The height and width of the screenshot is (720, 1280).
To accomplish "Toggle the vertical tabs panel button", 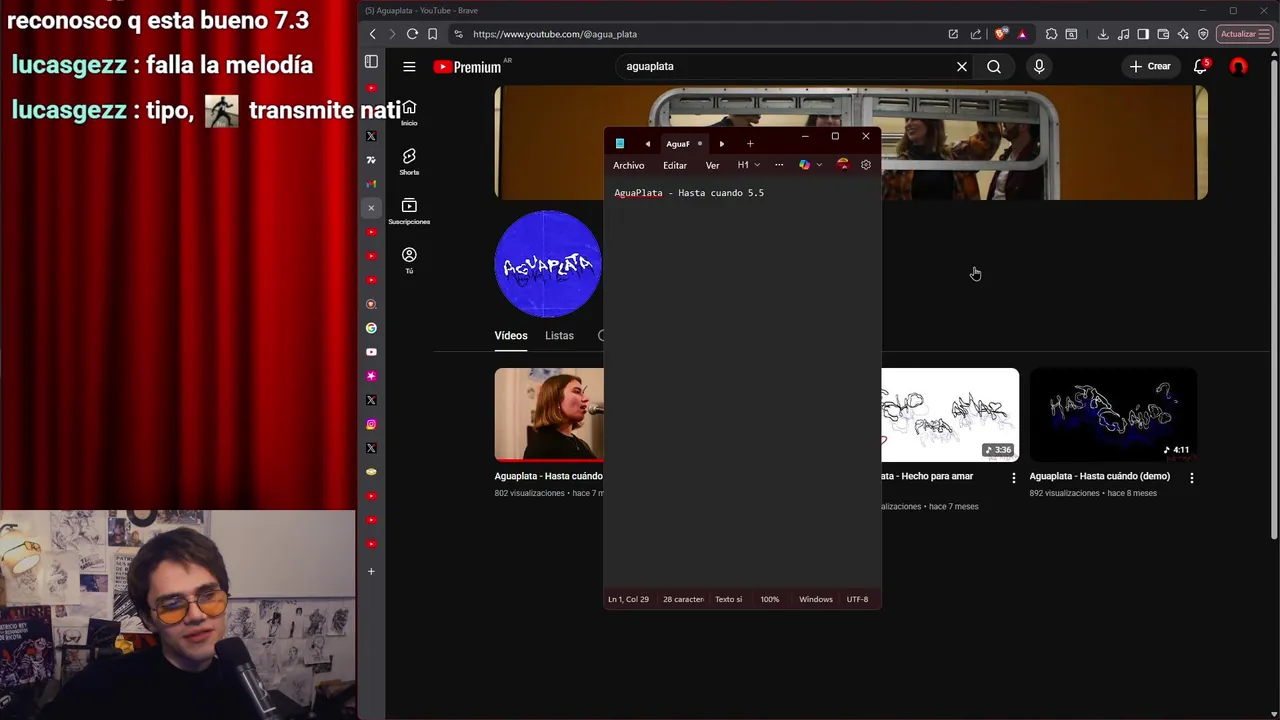I will (371, 62).
